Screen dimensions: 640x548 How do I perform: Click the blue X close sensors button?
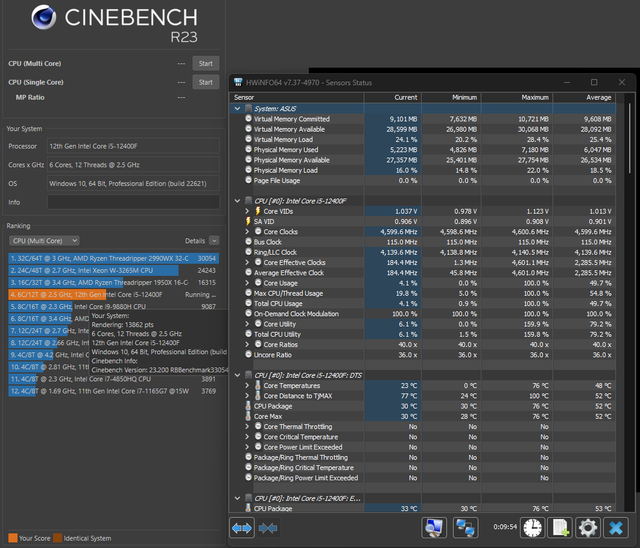pos(616,528)
